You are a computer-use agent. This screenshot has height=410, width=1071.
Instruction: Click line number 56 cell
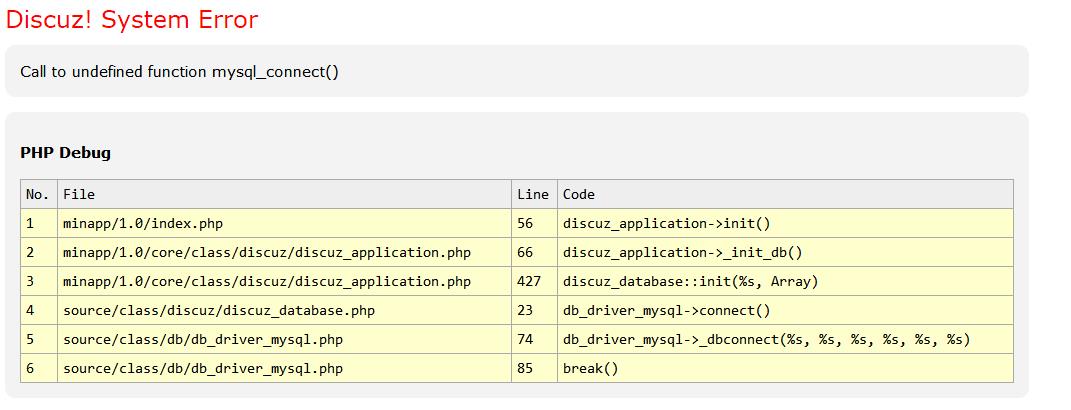[x=534, y=223]
